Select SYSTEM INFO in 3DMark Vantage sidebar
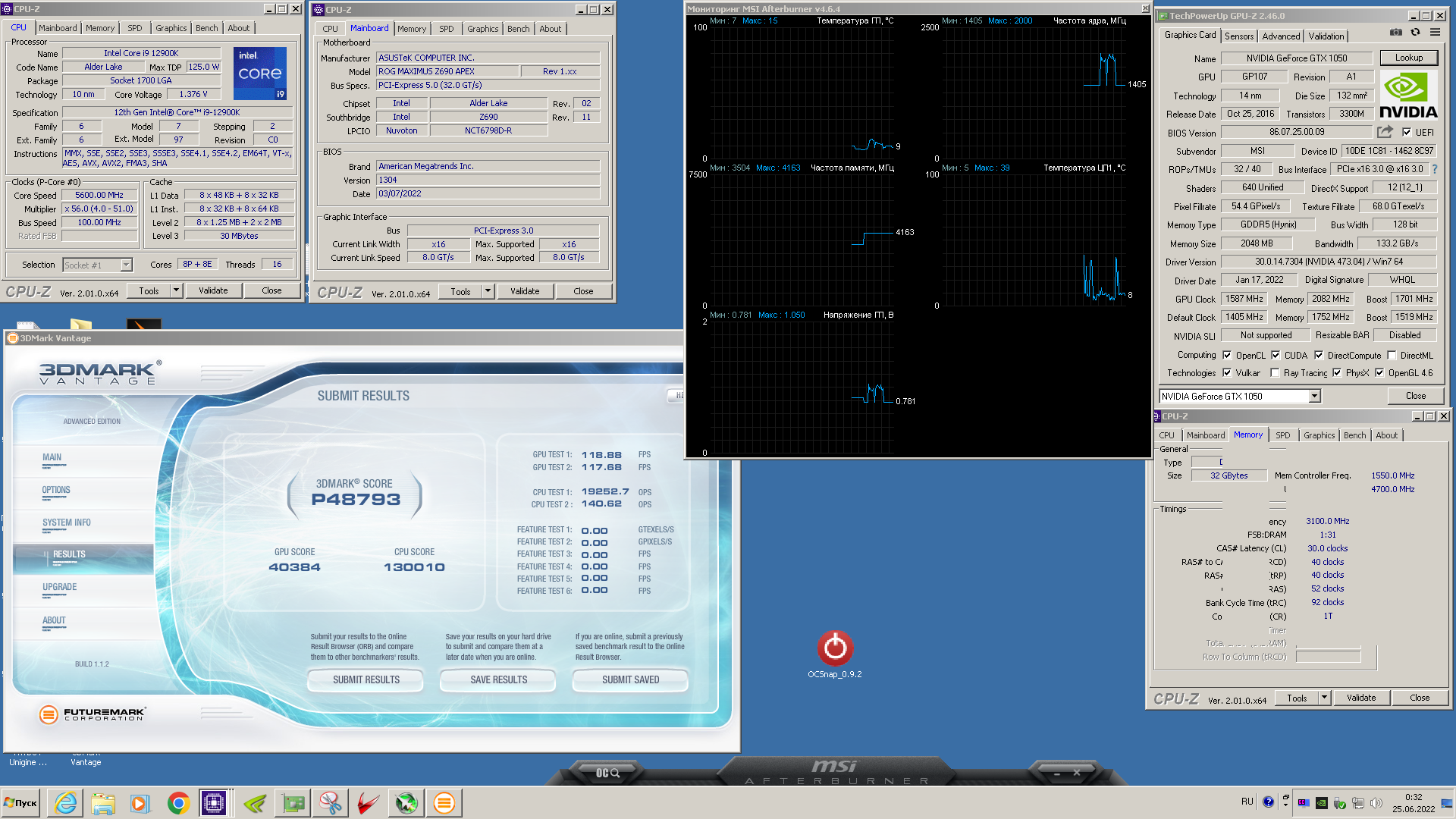 (67, 522)
